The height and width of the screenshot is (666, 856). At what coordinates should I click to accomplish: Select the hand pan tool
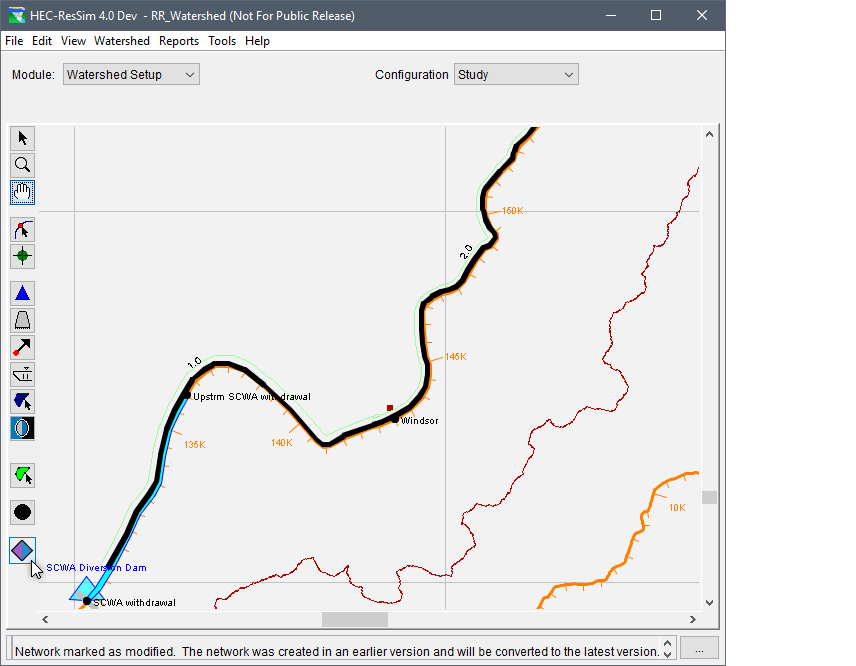pyautogui.click(x=22, y=192)
